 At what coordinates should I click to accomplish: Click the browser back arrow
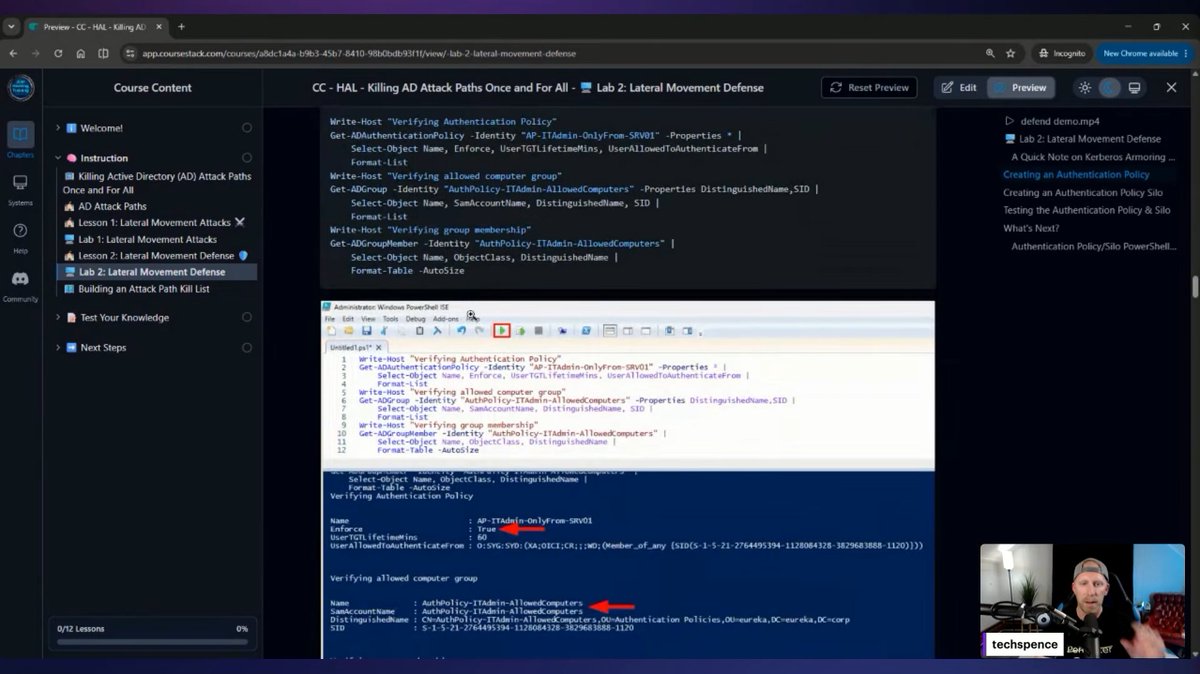pos(14,53)
